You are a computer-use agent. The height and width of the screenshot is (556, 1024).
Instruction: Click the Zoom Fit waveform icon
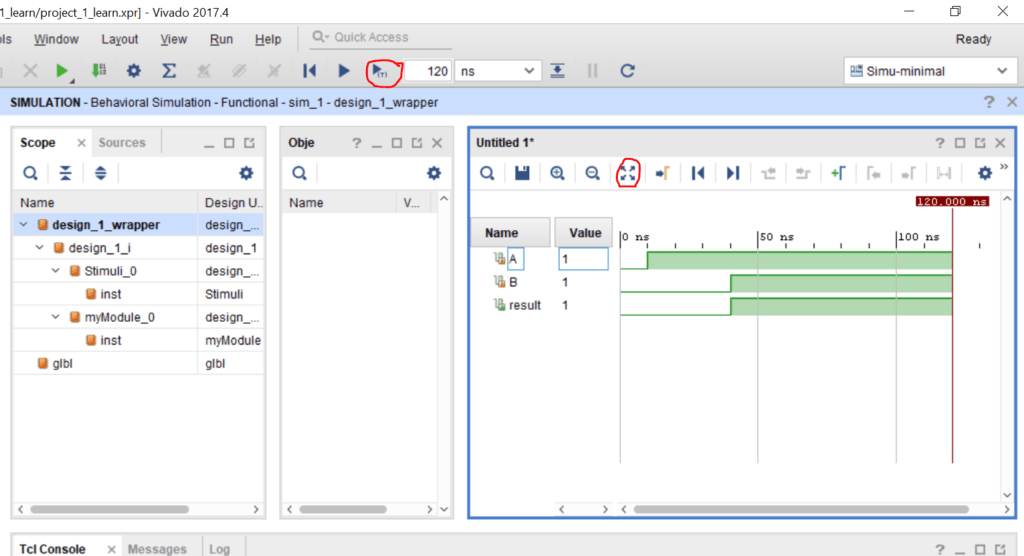[628, 173]
